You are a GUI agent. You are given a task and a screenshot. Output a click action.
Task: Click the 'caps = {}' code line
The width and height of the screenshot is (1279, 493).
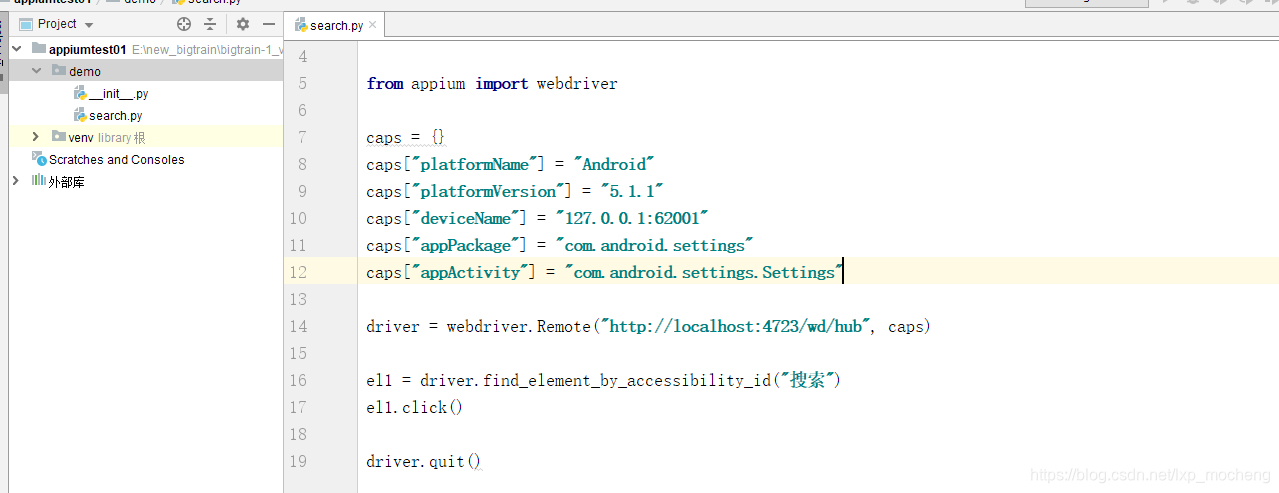tap(405, 138)
